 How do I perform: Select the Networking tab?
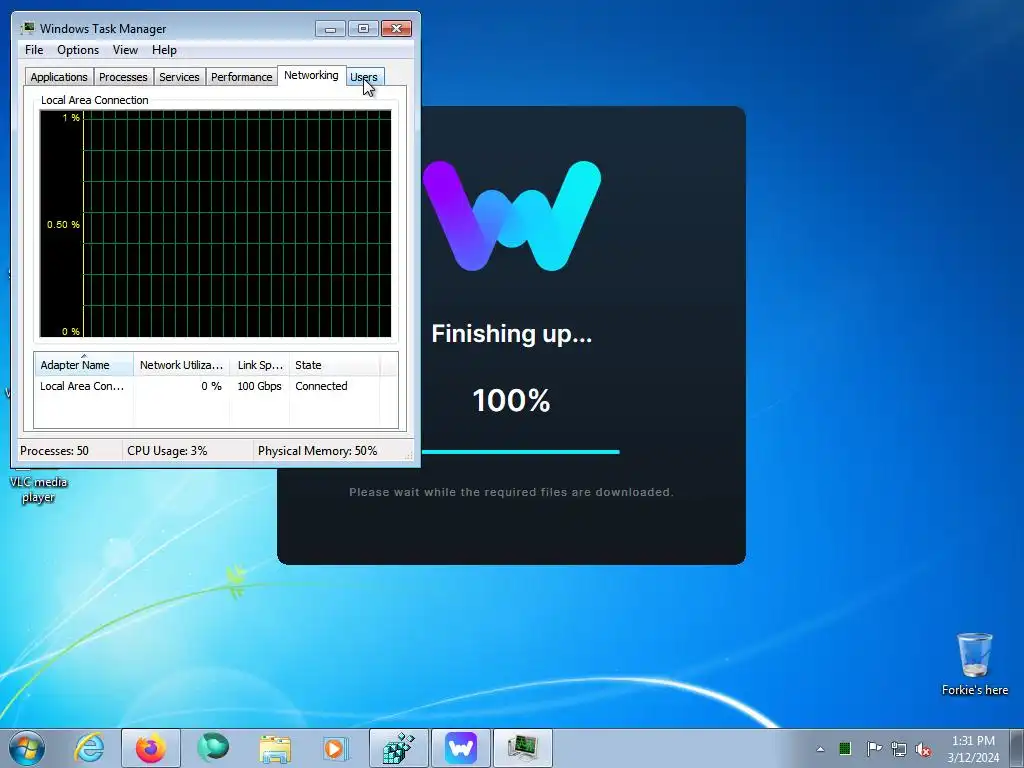[x=312, y=75]
